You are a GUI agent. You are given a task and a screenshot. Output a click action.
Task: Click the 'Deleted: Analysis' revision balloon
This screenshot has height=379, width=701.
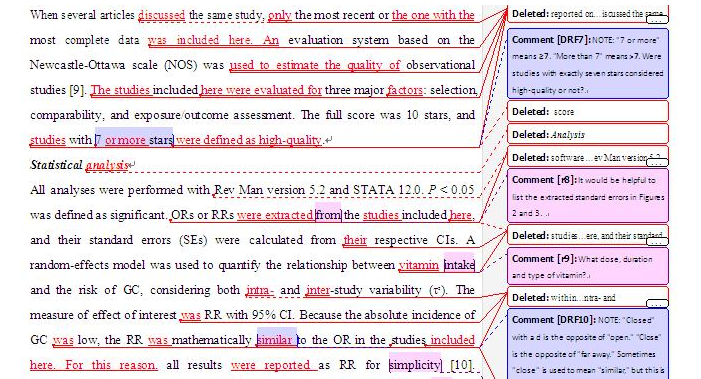coord(588,134)
